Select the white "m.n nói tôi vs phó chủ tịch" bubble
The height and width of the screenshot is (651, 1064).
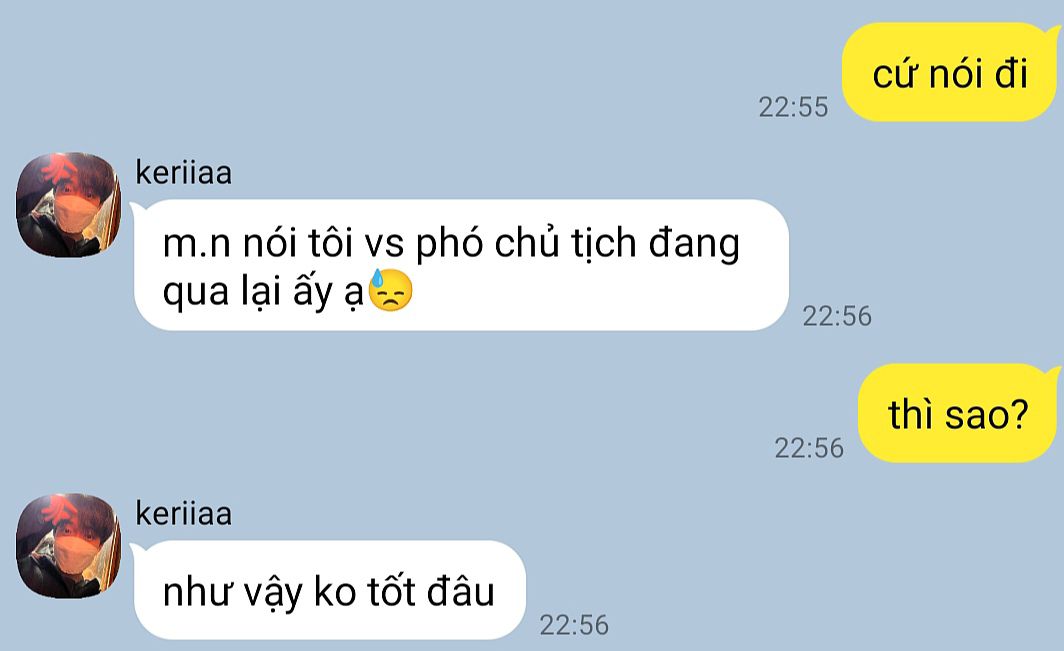coord(461,265)
